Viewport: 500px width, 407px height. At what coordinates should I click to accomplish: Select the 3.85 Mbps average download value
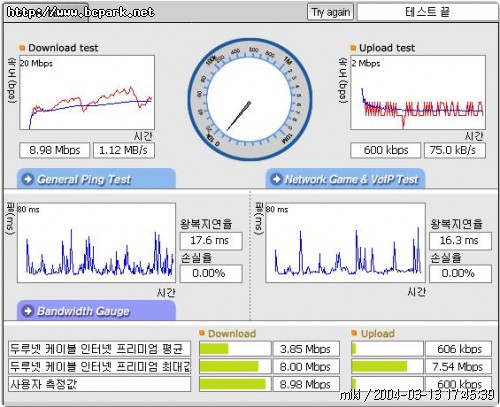[x=306, y=349]
